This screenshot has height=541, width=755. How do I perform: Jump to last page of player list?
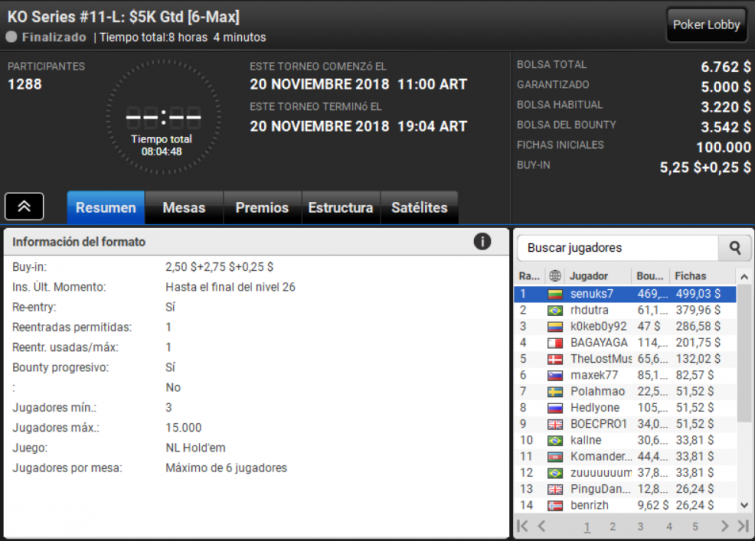click(743, 526)
